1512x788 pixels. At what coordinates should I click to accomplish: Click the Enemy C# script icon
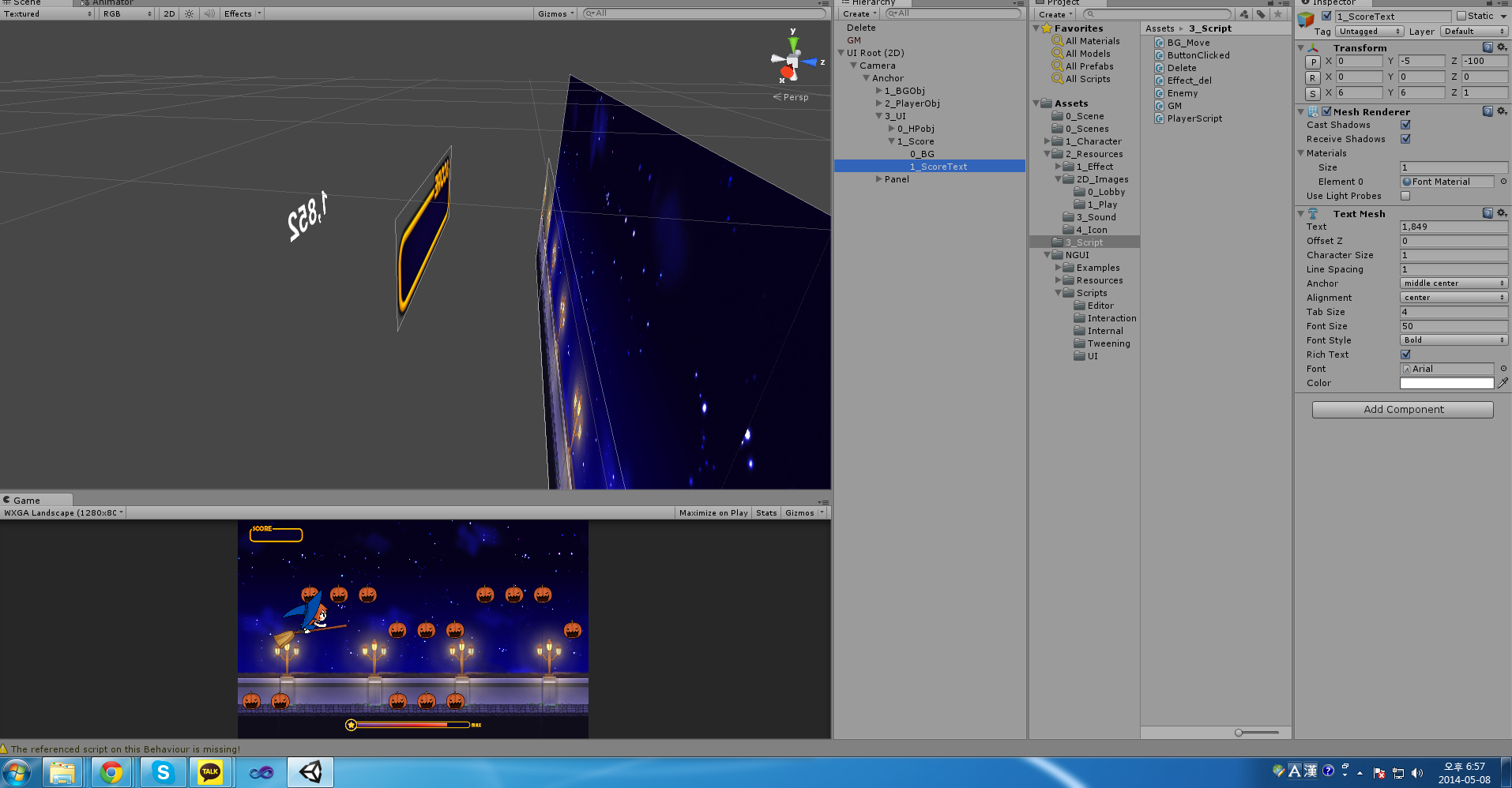tap(1159, 93)
